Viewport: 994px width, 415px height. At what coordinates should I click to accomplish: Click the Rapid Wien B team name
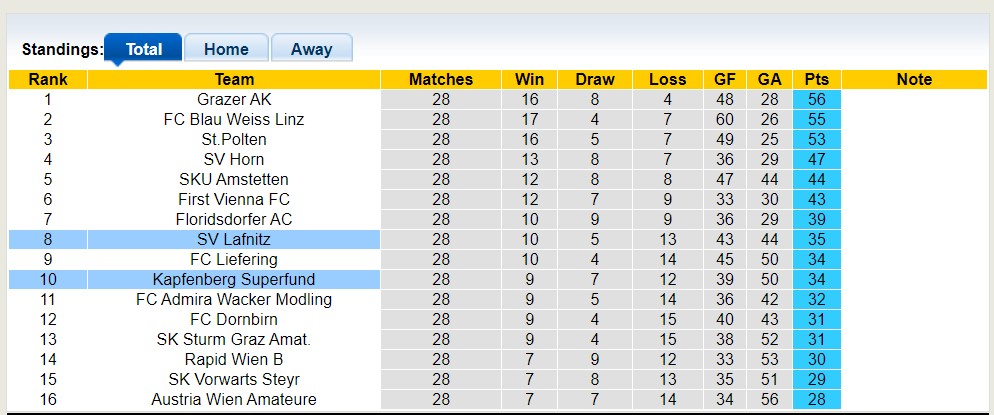point(234,359)
